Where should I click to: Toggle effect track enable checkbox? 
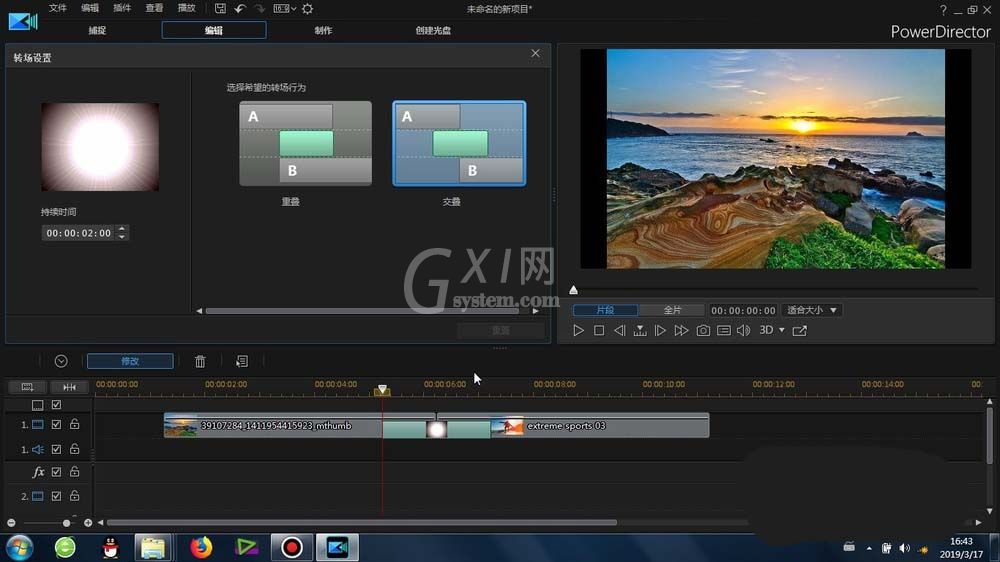(56, 472)
